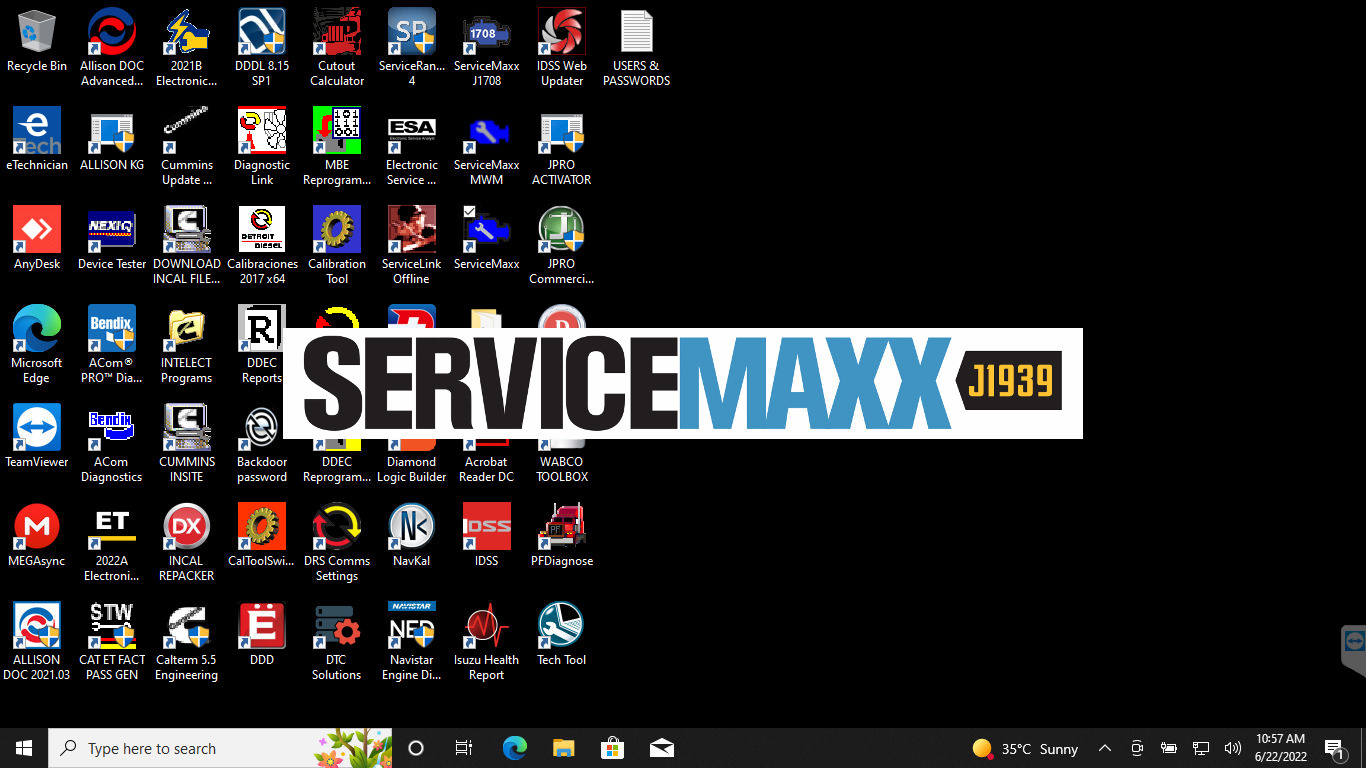Open Backdoor password shortcut

[x=262, y=443]
